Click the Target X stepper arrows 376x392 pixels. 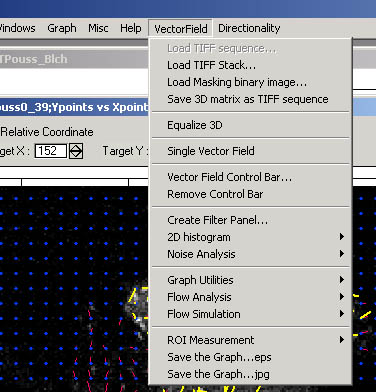(76, 151)
